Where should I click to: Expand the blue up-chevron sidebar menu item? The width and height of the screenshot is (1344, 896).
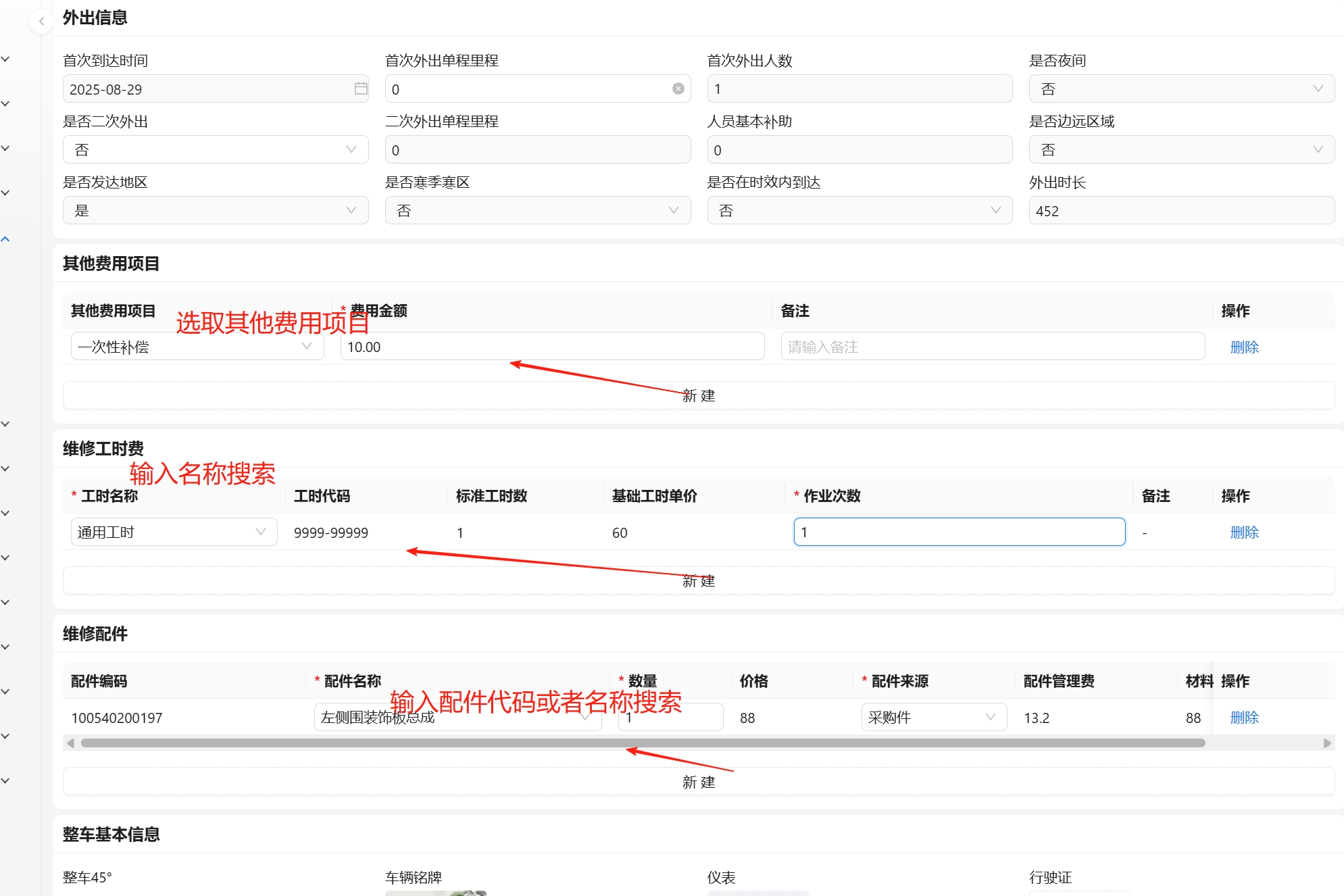(5, 239)
